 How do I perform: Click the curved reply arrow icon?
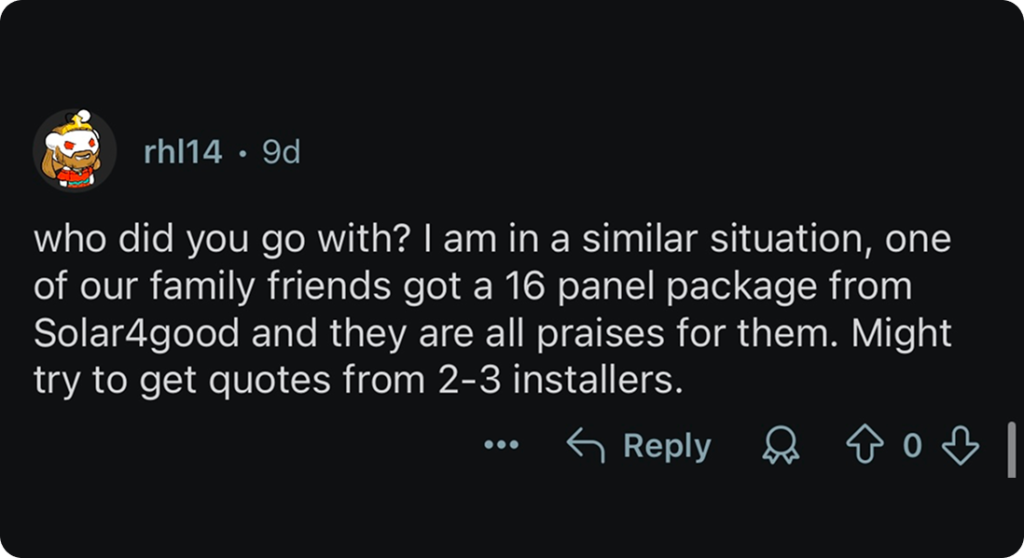pyautogui.click(x=586, y=446)
